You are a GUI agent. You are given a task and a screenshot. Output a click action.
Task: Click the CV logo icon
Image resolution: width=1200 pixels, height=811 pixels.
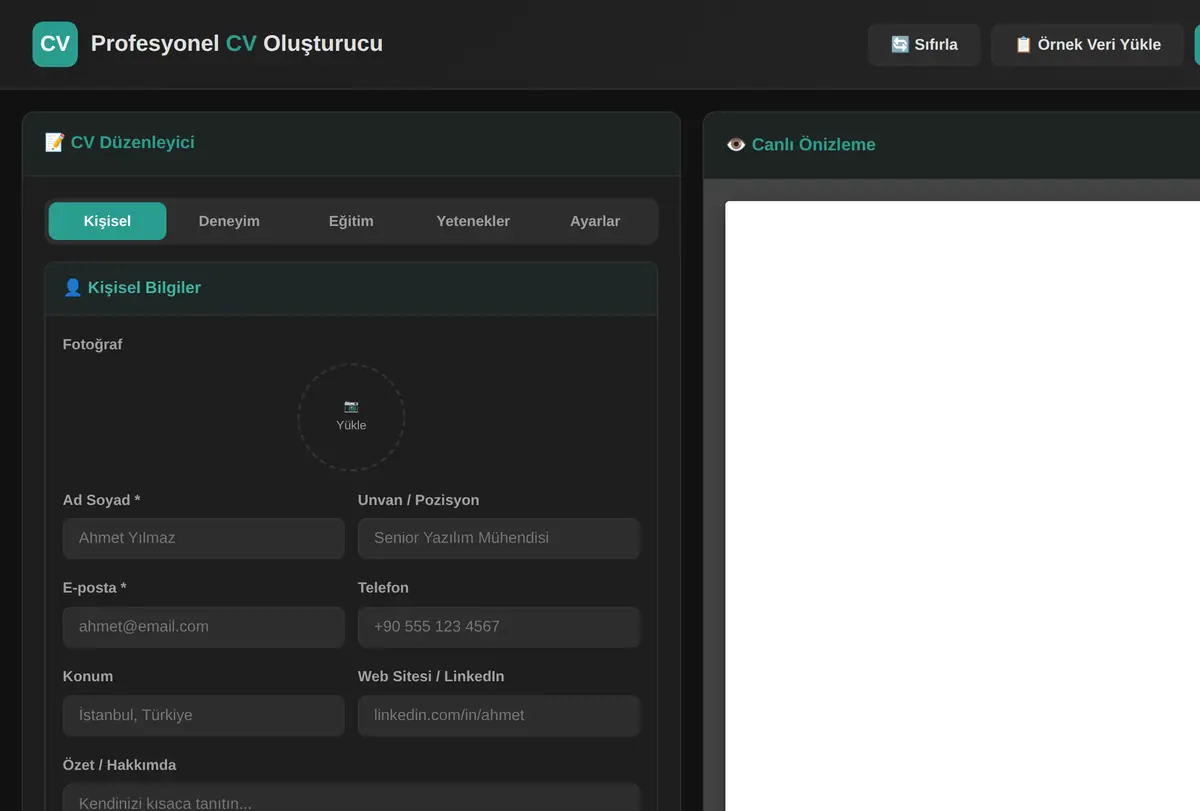(55, 44)
